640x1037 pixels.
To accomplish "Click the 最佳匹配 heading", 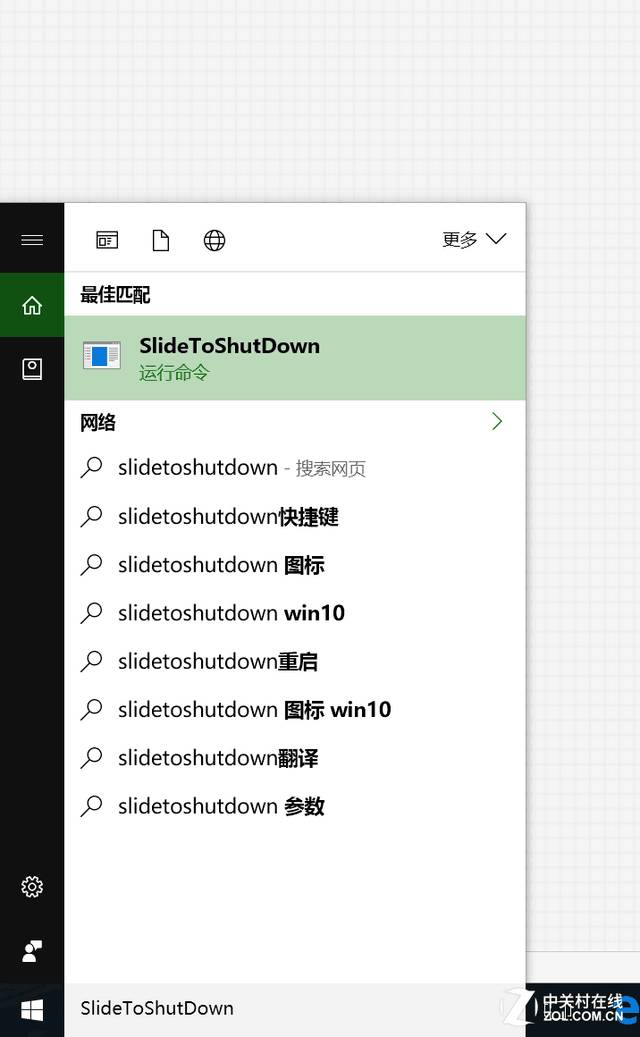I will coord(115,294).
